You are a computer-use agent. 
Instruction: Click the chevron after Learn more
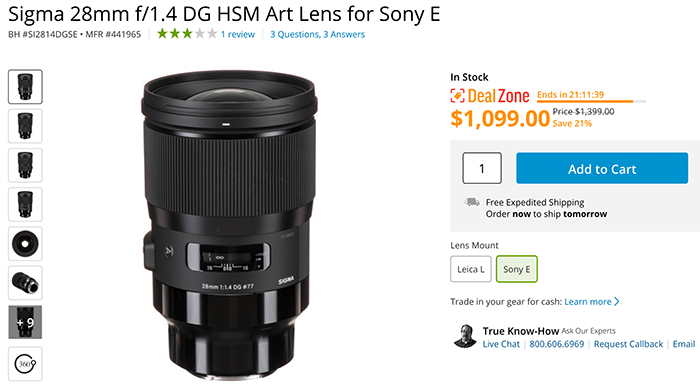[617, 302]
